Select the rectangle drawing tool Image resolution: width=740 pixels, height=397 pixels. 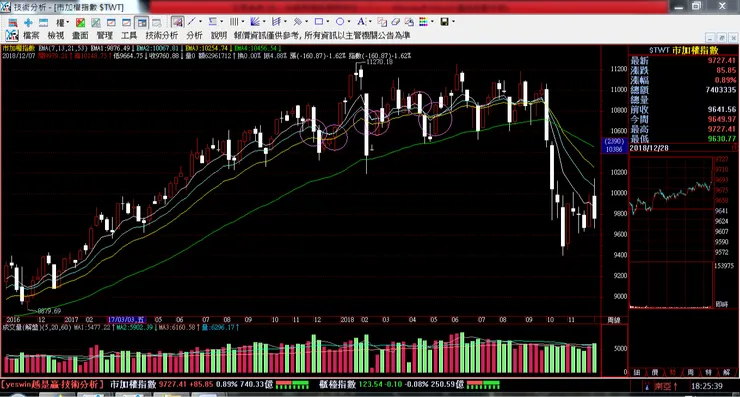(x=319, y=22)
